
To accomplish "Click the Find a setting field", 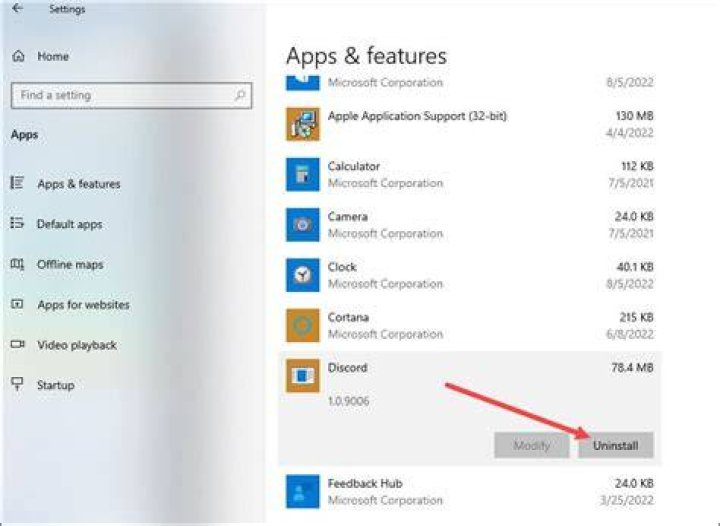I will [x=131, y=95].
